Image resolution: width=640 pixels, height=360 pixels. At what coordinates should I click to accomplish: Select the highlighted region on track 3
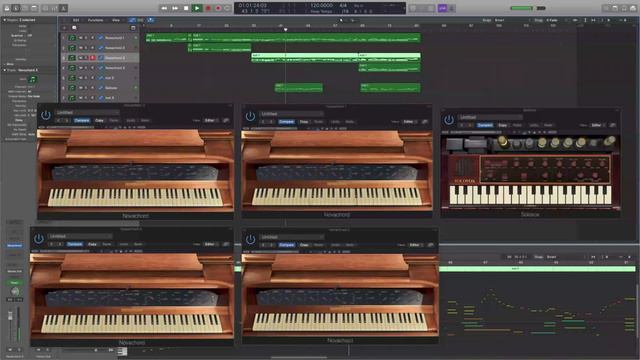click(305, 58)
